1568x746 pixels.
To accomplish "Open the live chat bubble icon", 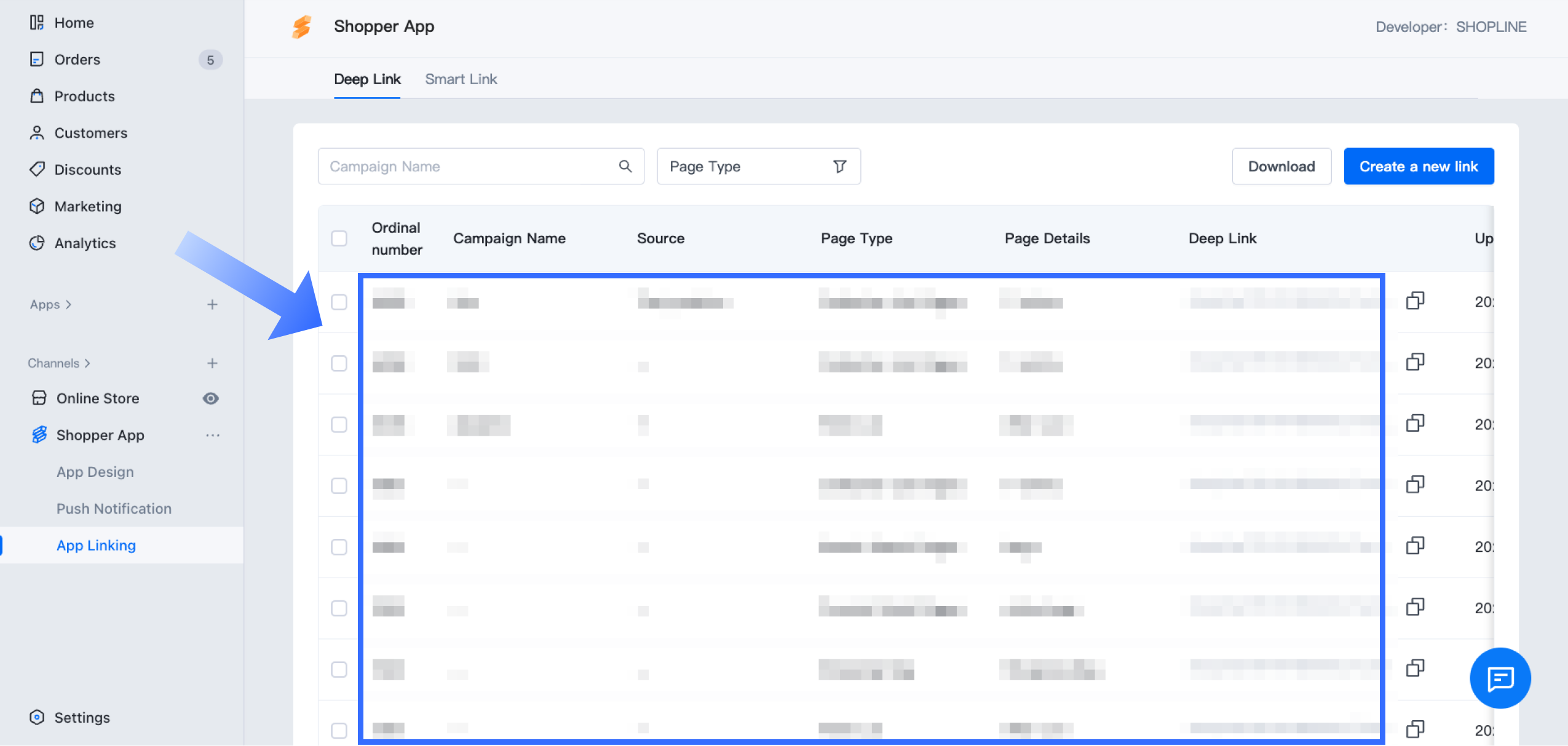I will (1500, 678).
